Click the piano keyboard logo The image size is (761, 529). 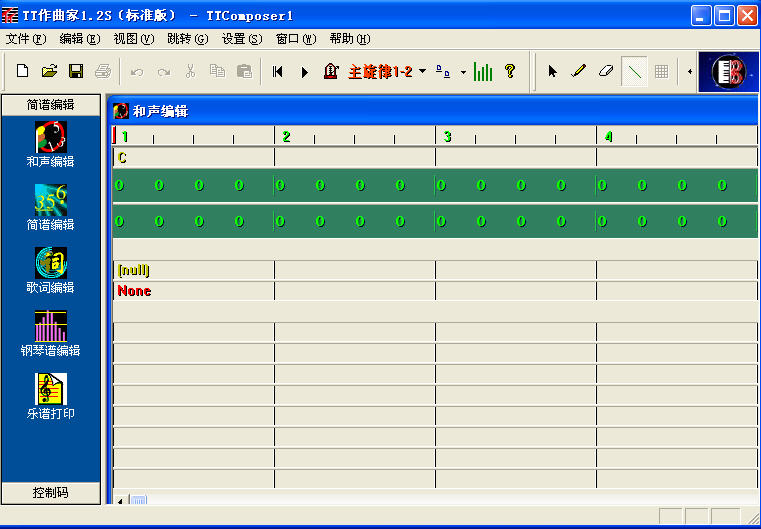pos(728,72)
